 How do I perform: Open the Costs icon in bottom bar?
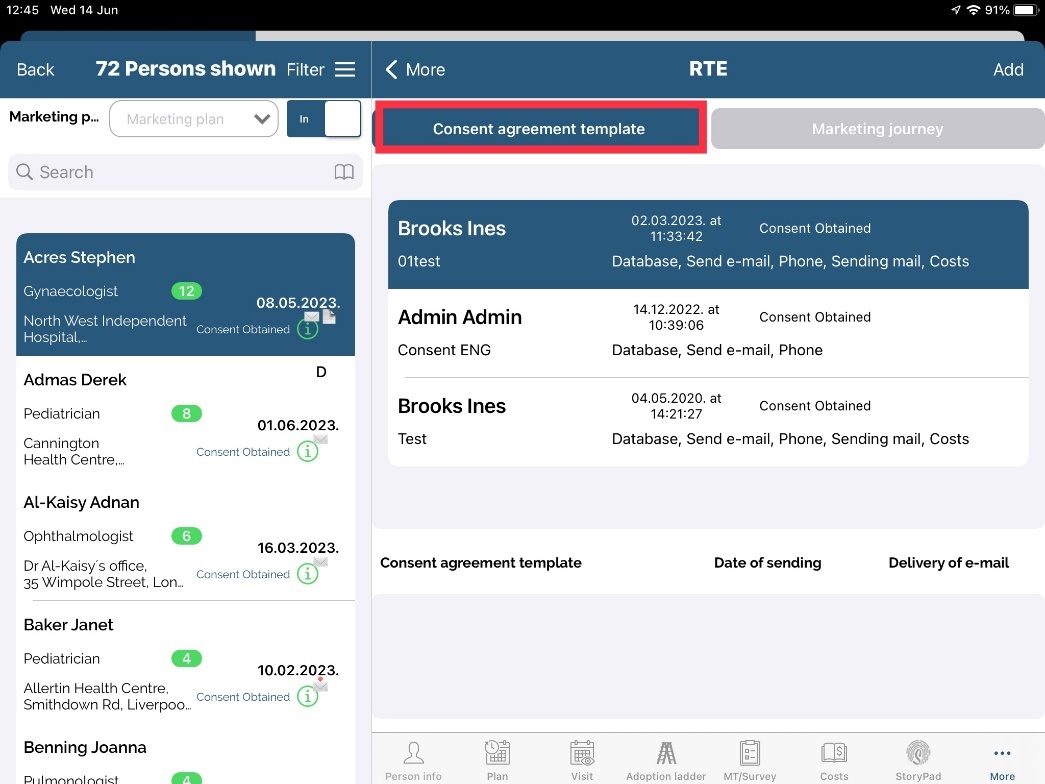(x=834, y=754)
